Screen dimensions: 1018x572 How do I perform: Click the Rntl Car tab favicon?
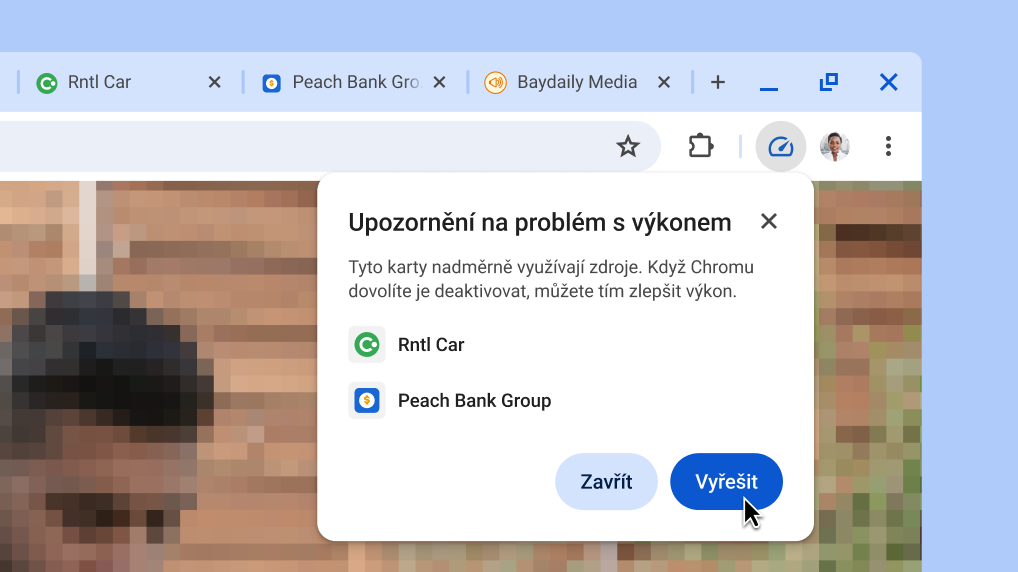pos(47,83)
